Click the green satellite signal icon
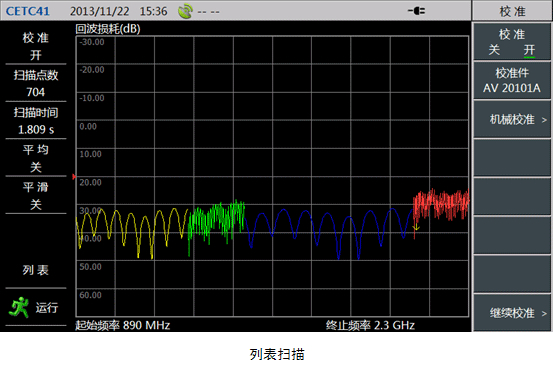 [185, 11]
